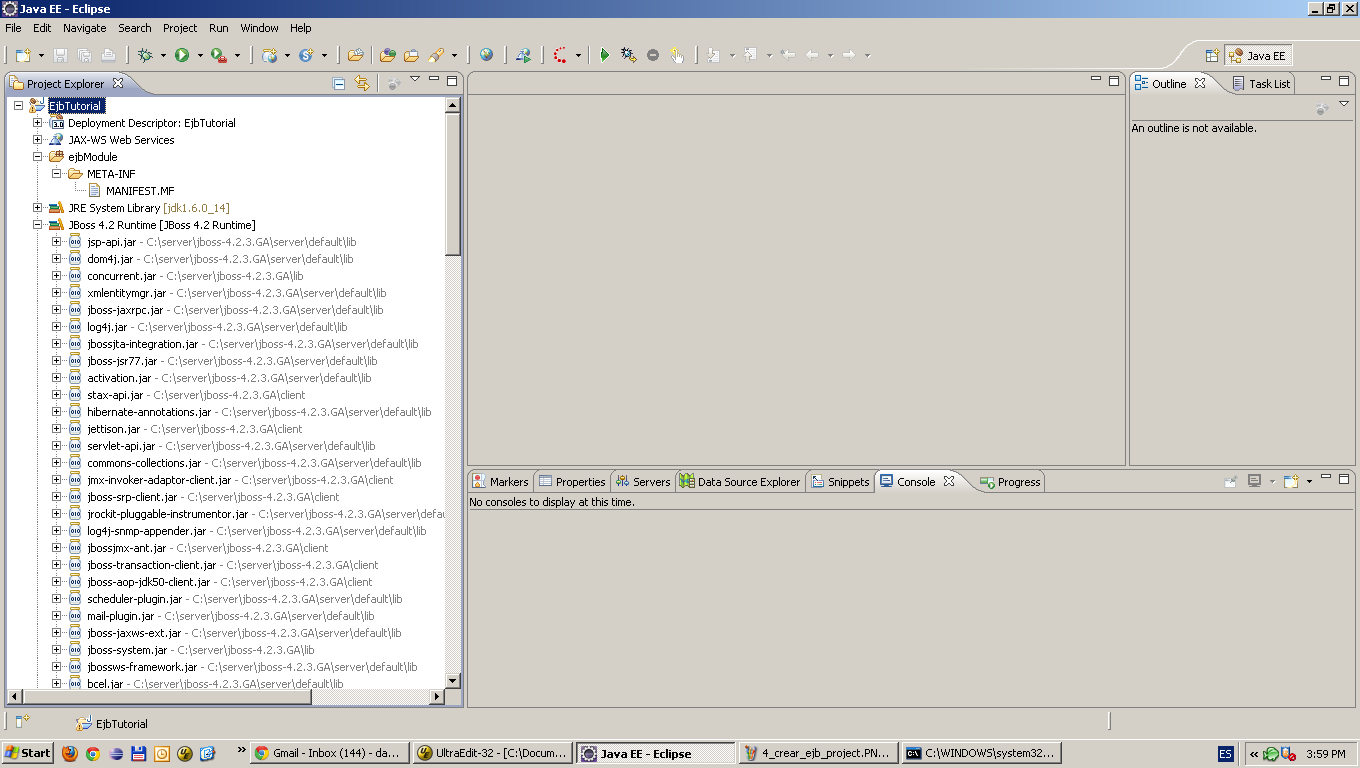This screenshot has width=1360, height=768.
Task: Open the Window menu
Action: [259, 28]
